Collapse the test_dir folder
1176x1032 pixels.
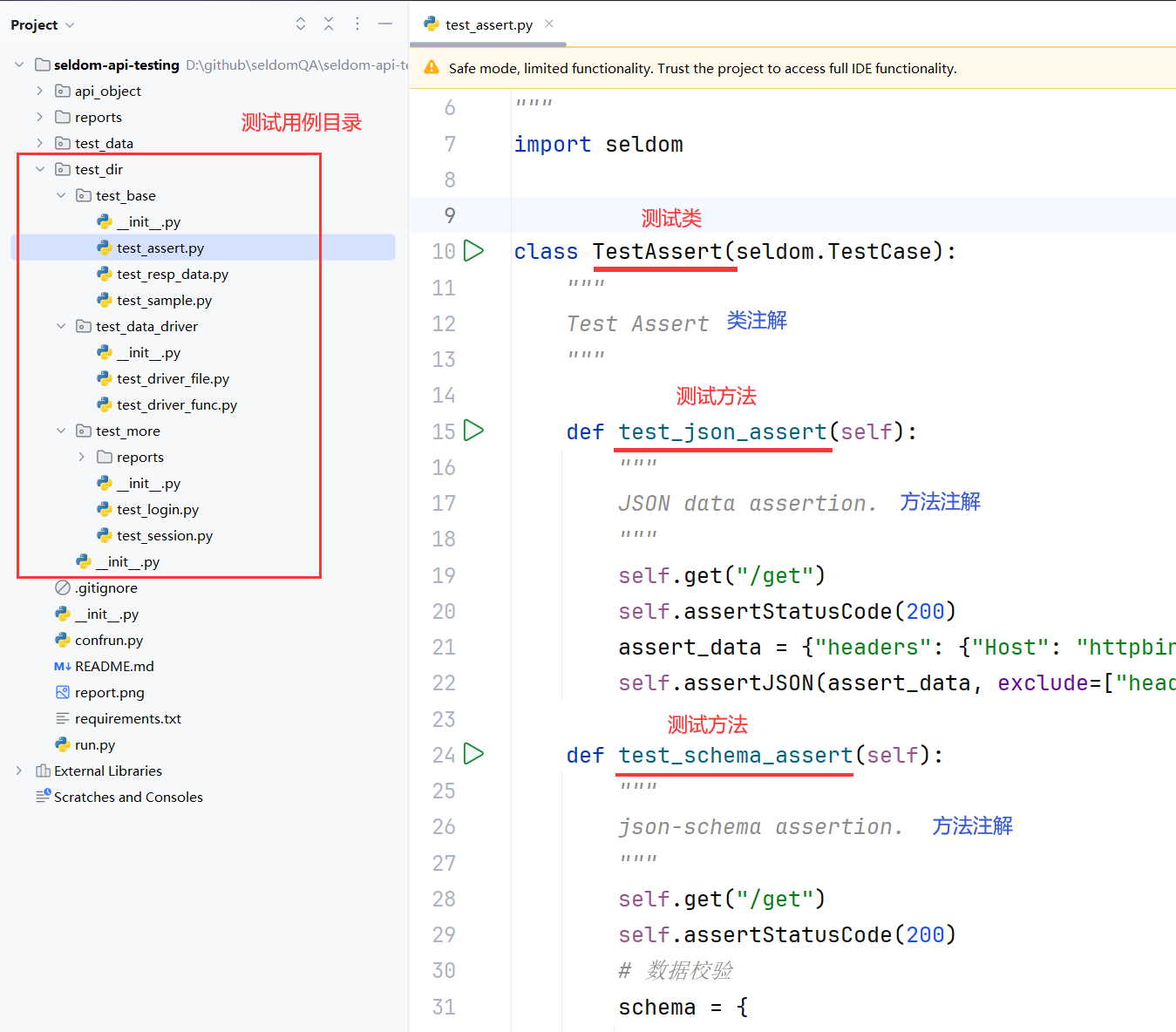pos(39,169)
